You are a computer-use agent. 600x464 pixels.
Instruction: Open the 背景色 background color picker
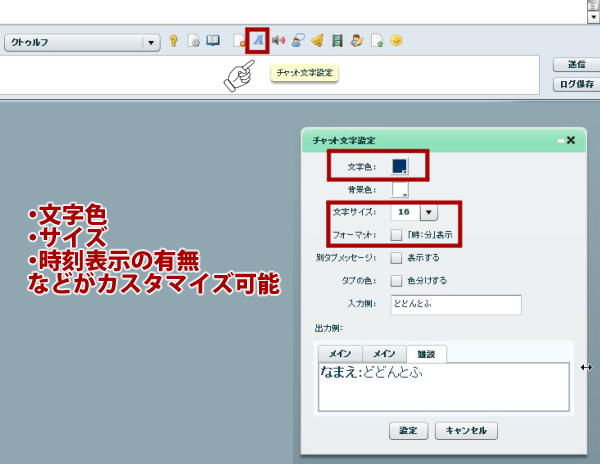click(400, 188)
